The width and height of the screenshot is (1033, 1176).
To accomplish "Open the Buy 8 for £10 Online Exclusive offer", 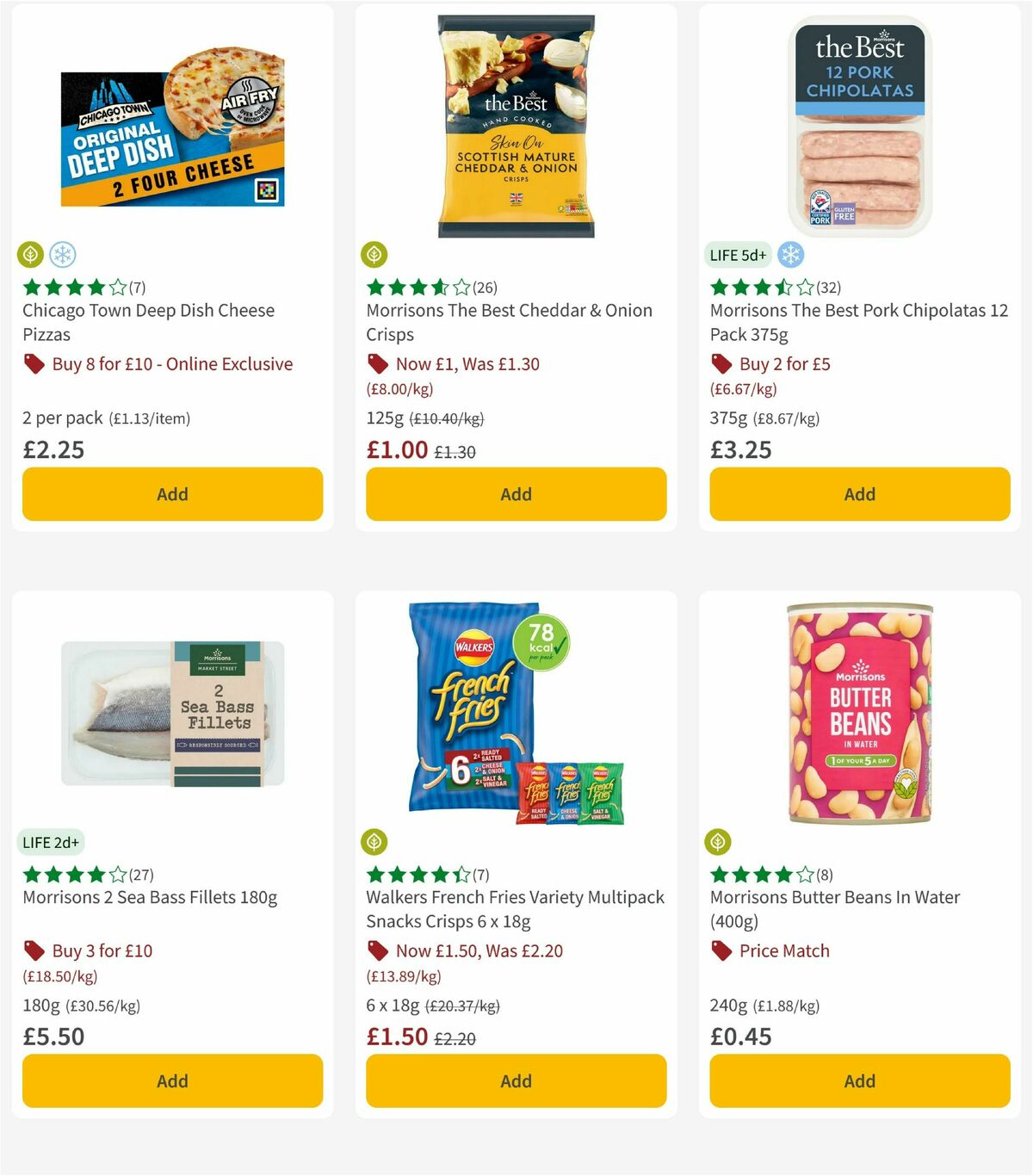I will [172, 364].
